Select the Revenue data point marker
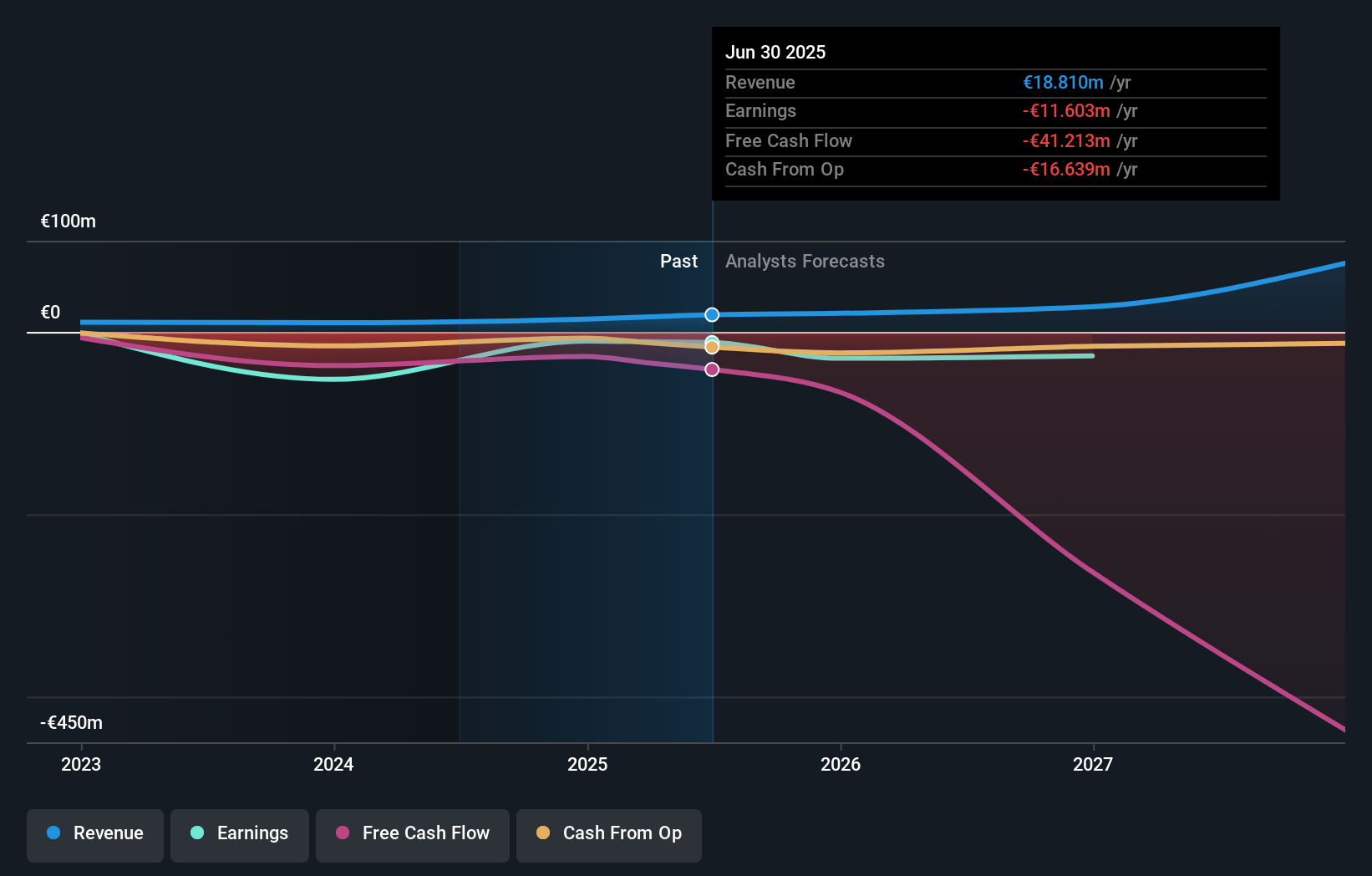1372x876 pixels. (711, 315)
